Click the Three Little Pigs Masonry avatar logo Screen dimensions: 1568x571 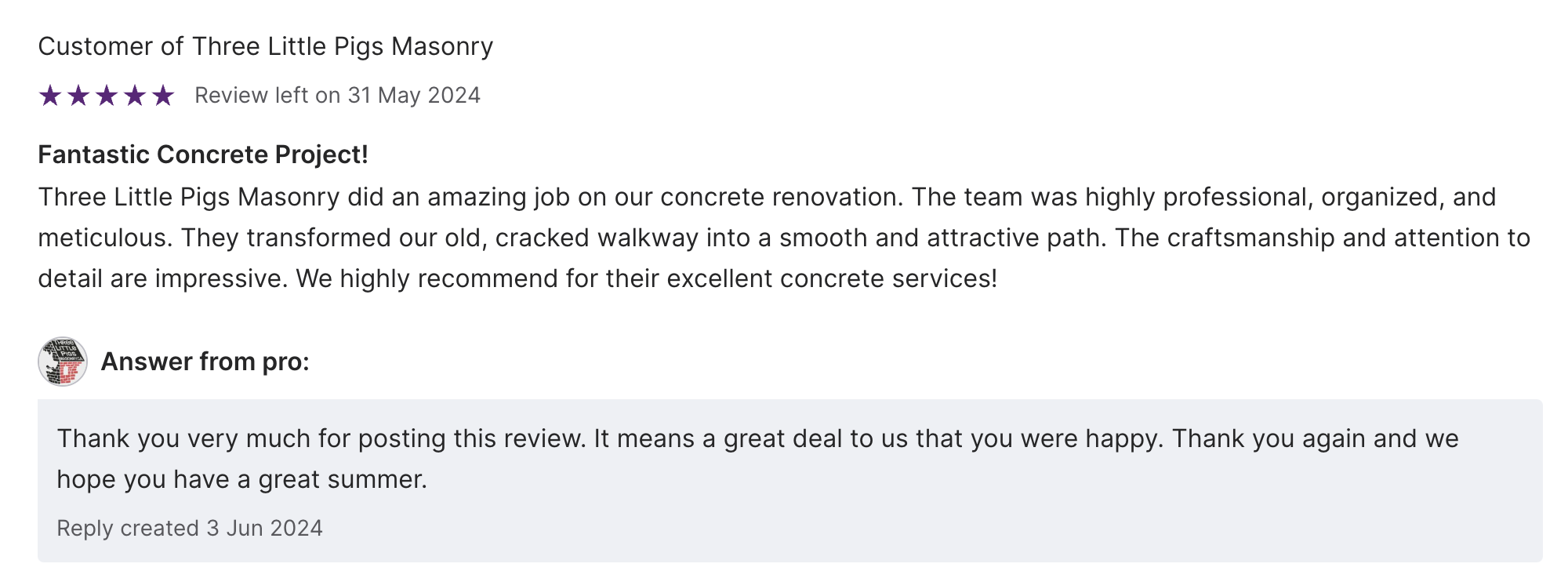(63, 362)
